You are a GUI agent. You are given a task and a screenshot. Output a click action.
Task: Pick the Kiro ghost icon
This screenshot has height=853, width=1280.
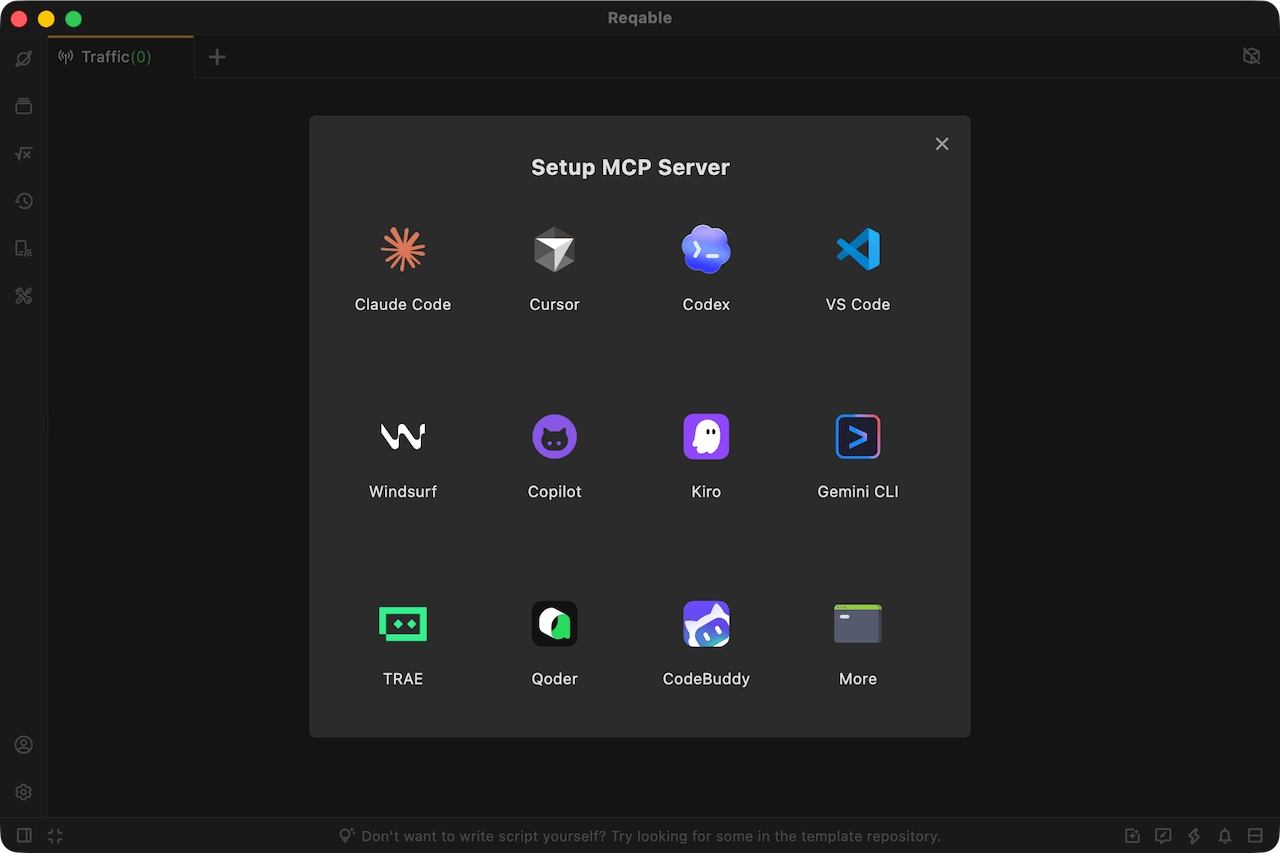706,437
